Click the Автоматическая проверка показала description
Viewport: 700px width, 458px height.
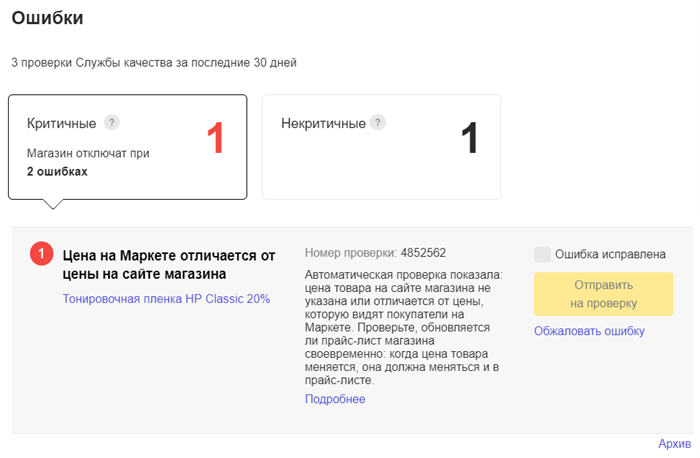point(403,327)
